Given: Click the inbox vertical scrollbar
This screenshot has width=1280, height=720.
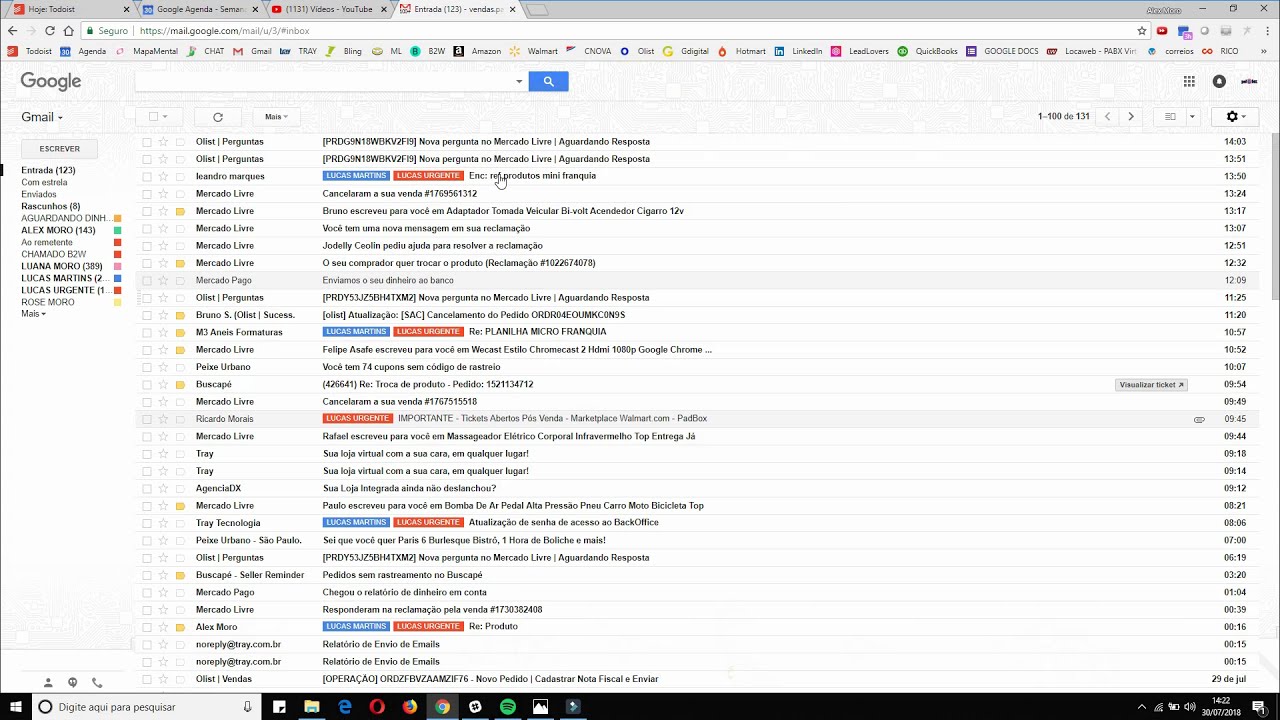Looking at the screenshot, I should pyautogui.click(x=1275, y=215).
